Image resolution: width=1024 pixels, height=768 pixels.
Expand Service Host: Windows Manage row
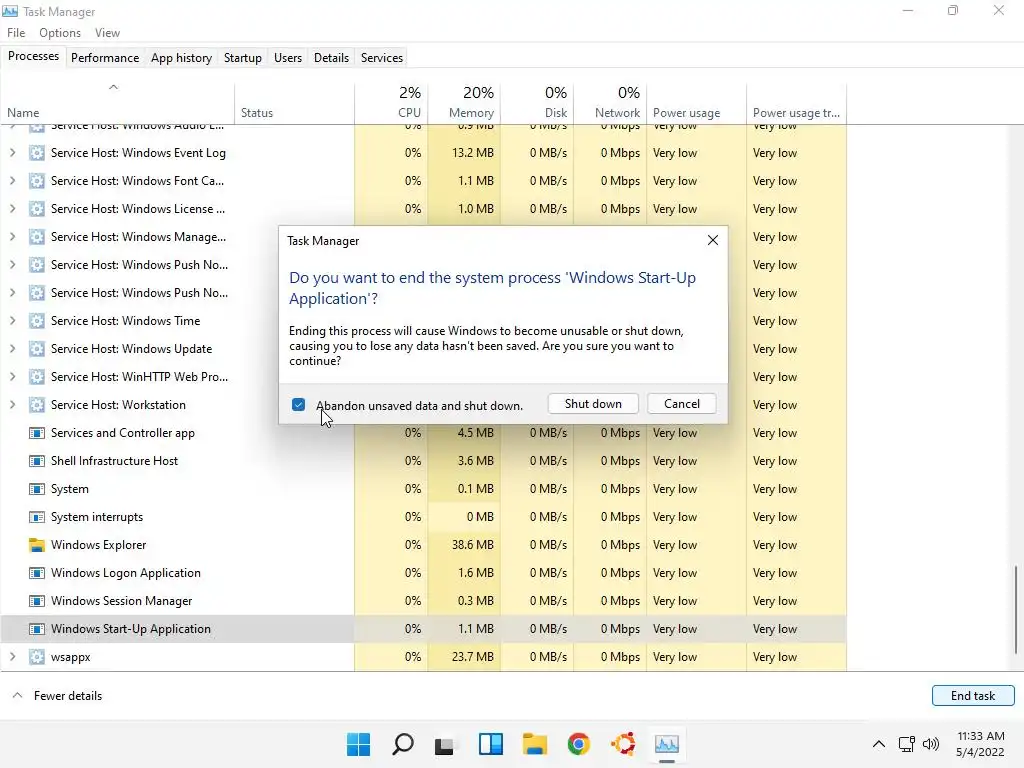click(x=12, y=237)
